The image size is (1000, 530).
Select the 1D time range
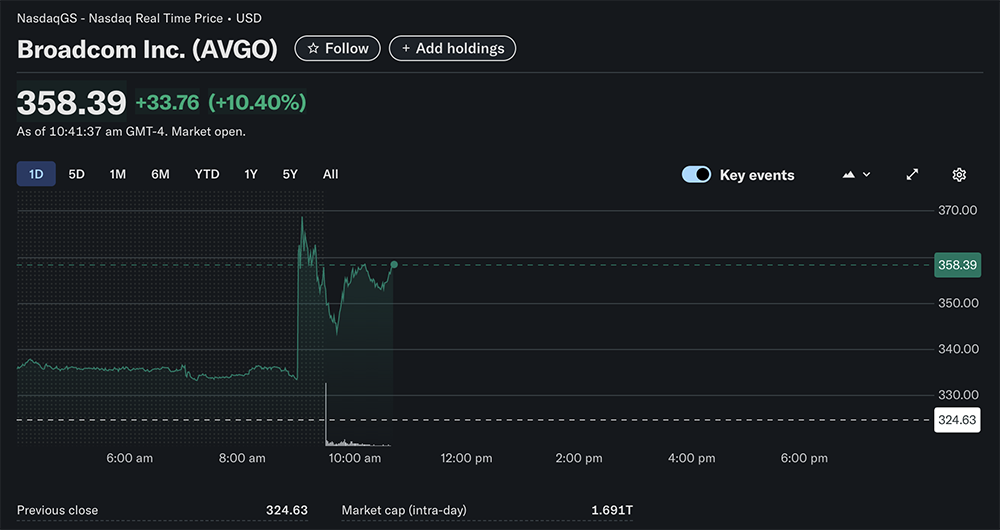[x=36, y=174]
